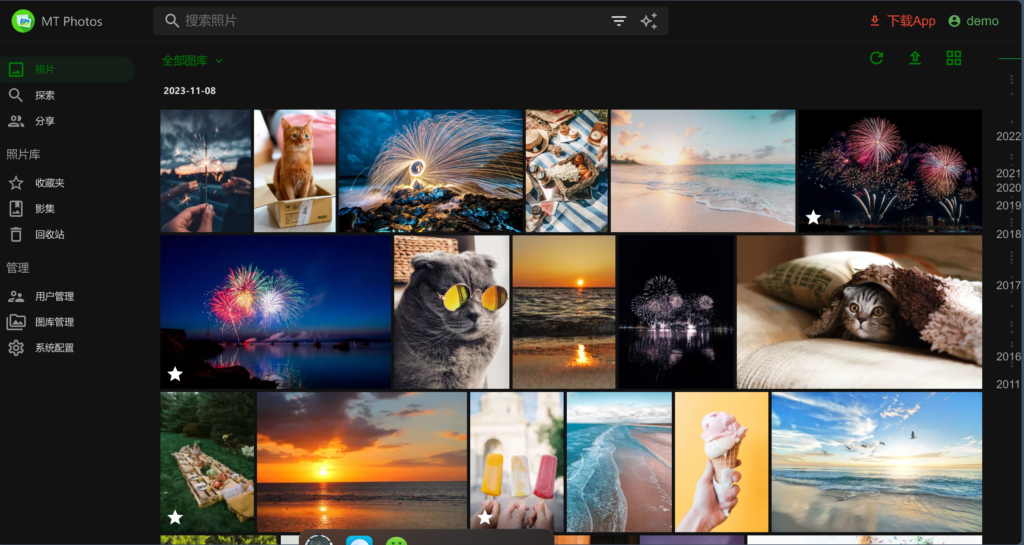This screenshot has height=545, width=1024.
Task: Click the 影集 album icon
Action: coord(16,209)
